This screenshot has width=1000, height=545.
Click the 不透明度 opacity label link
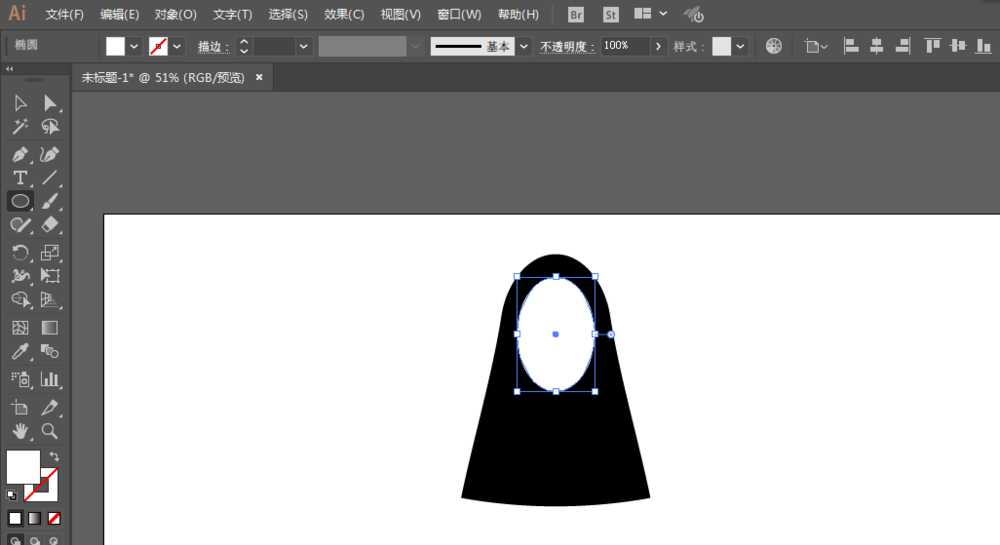(x=567, y=47)
